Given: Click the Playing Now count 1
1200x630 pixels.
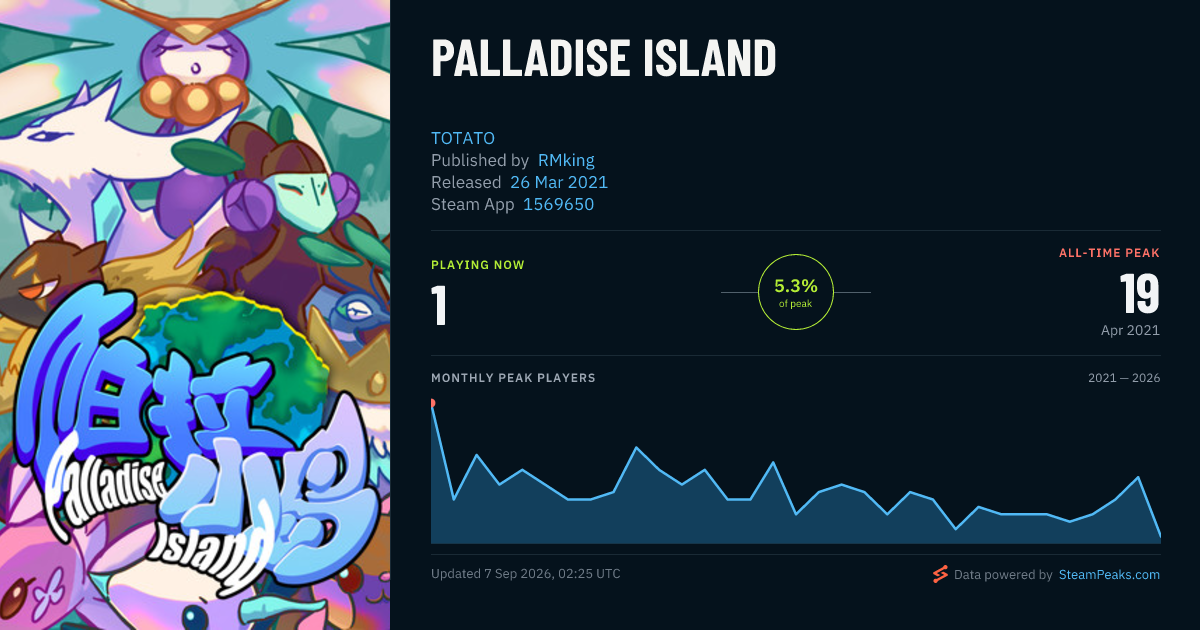Looking at the screenshot, I should tap(439, 306).
